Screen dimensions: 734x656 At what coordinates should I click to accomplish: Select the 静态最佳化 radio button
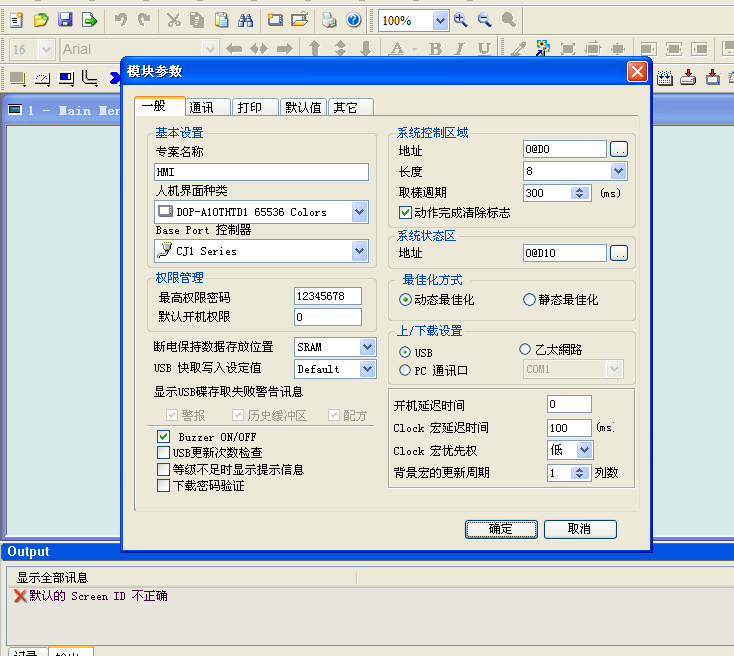[530, 300]
